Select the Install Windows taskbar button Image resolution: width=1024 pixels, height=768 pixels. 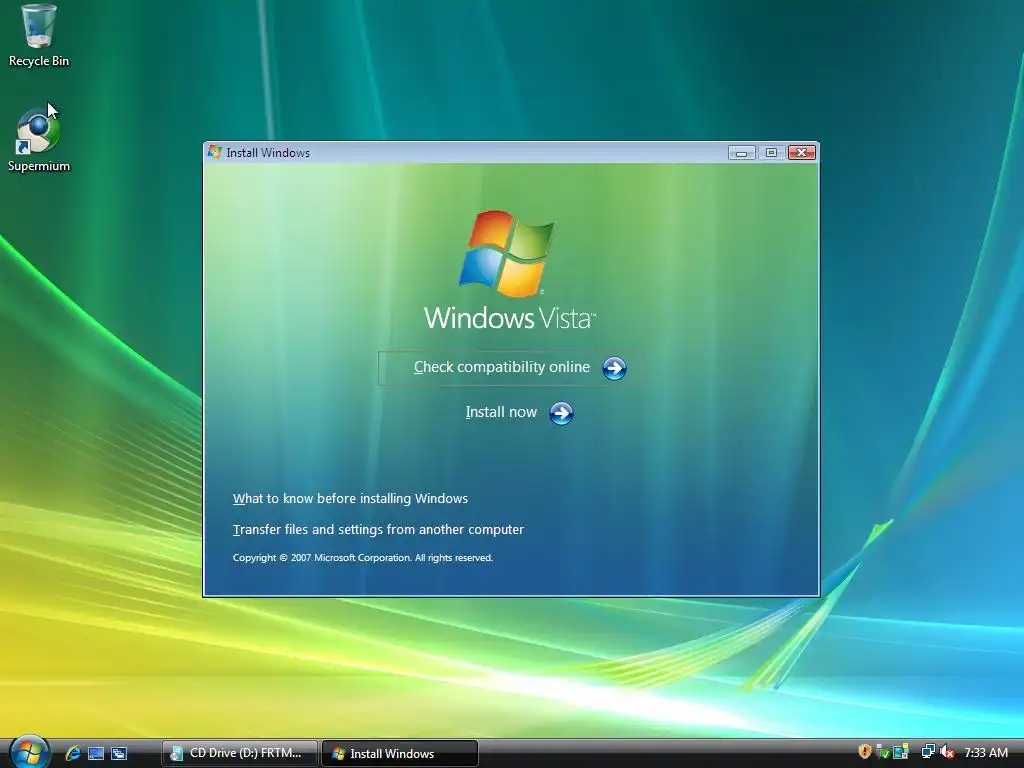click(400, 753)
